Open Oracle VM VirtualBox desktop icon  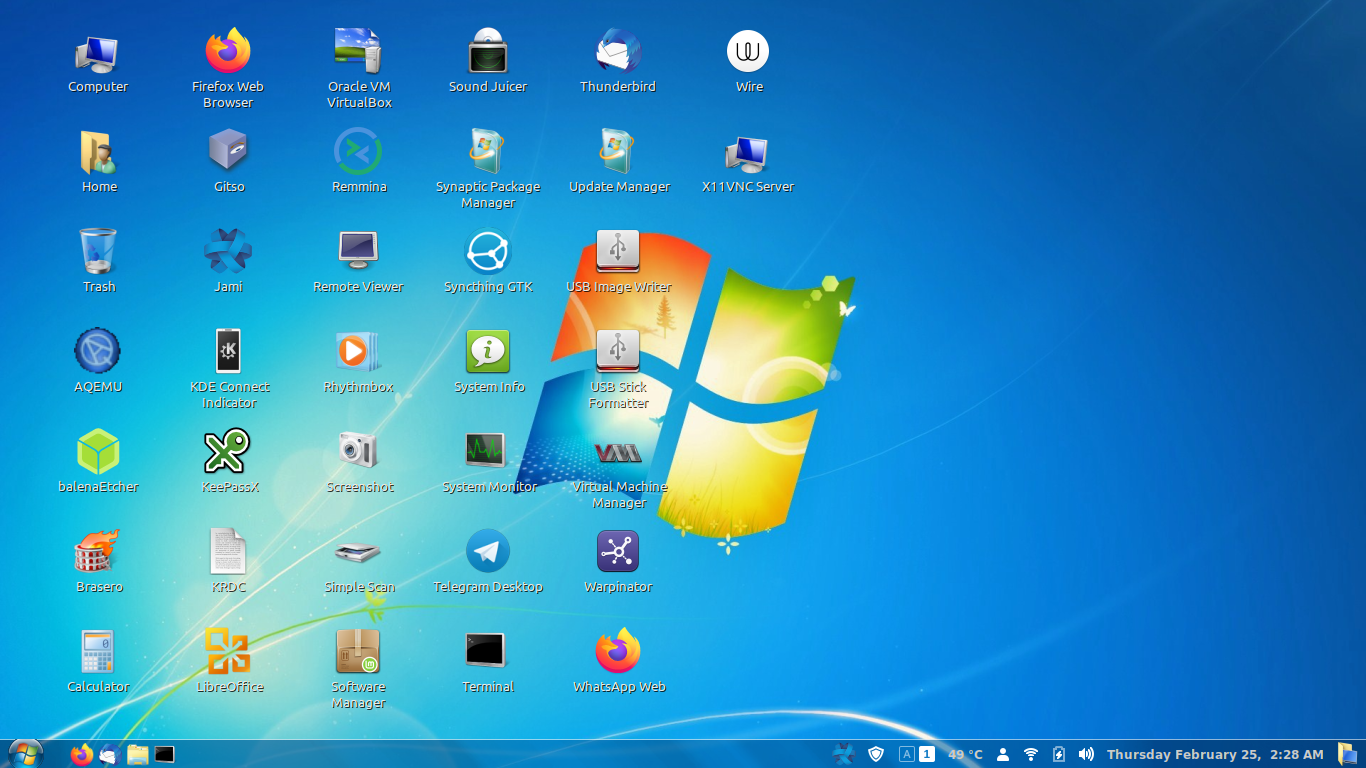click(x=358, y=52)
